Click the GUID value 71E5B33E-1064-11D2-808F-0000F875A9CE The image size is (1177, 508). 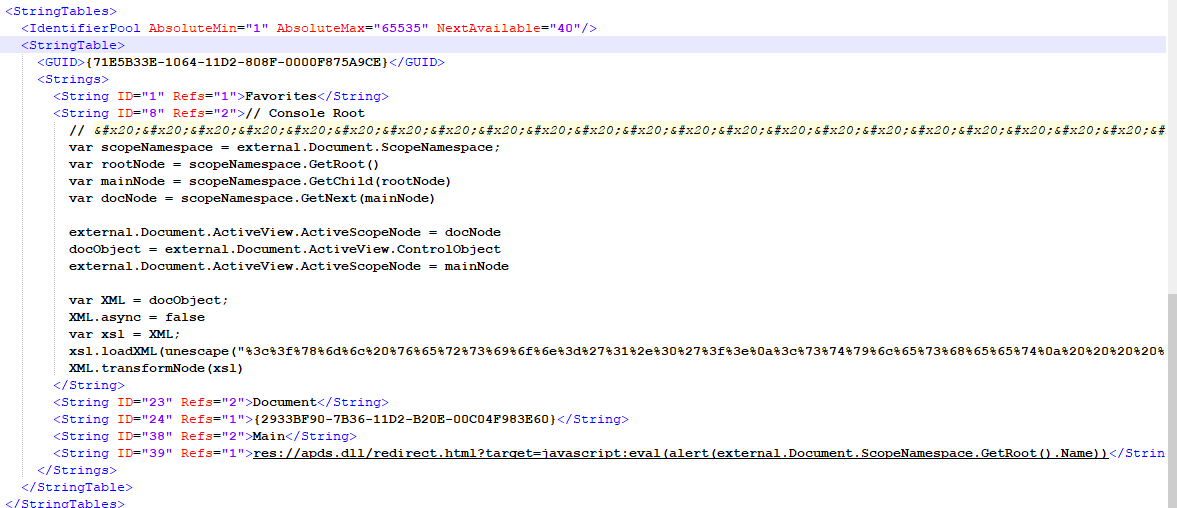pyautogui.click(x=236, y=62)
